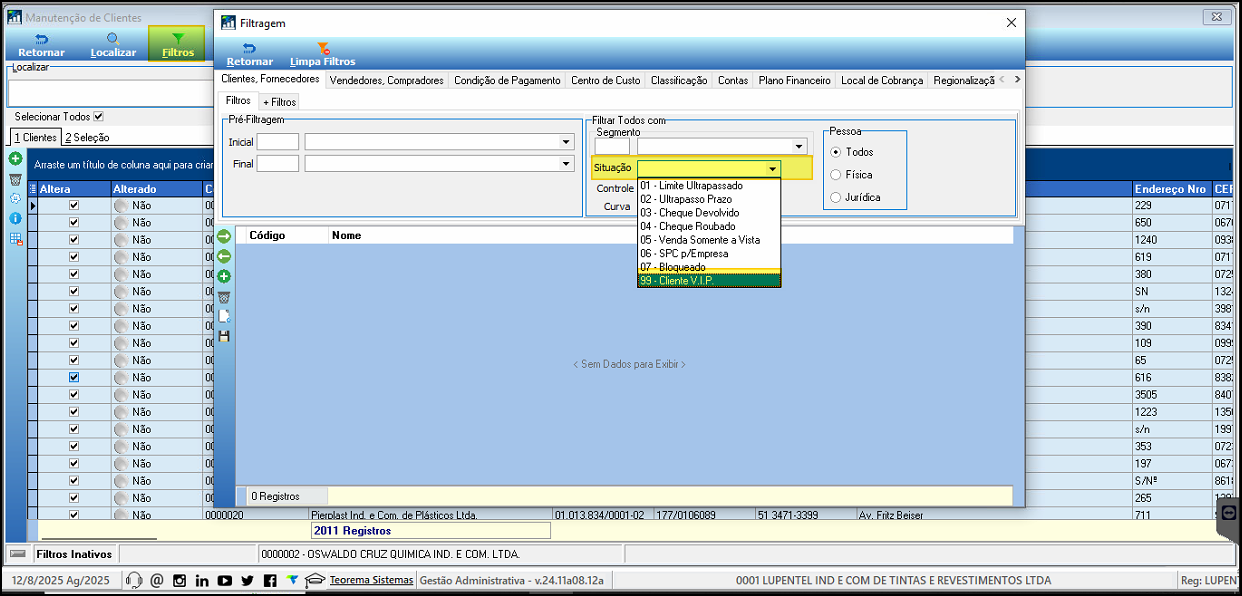Click the gear settings icon in left sidebar

[15, 198]
